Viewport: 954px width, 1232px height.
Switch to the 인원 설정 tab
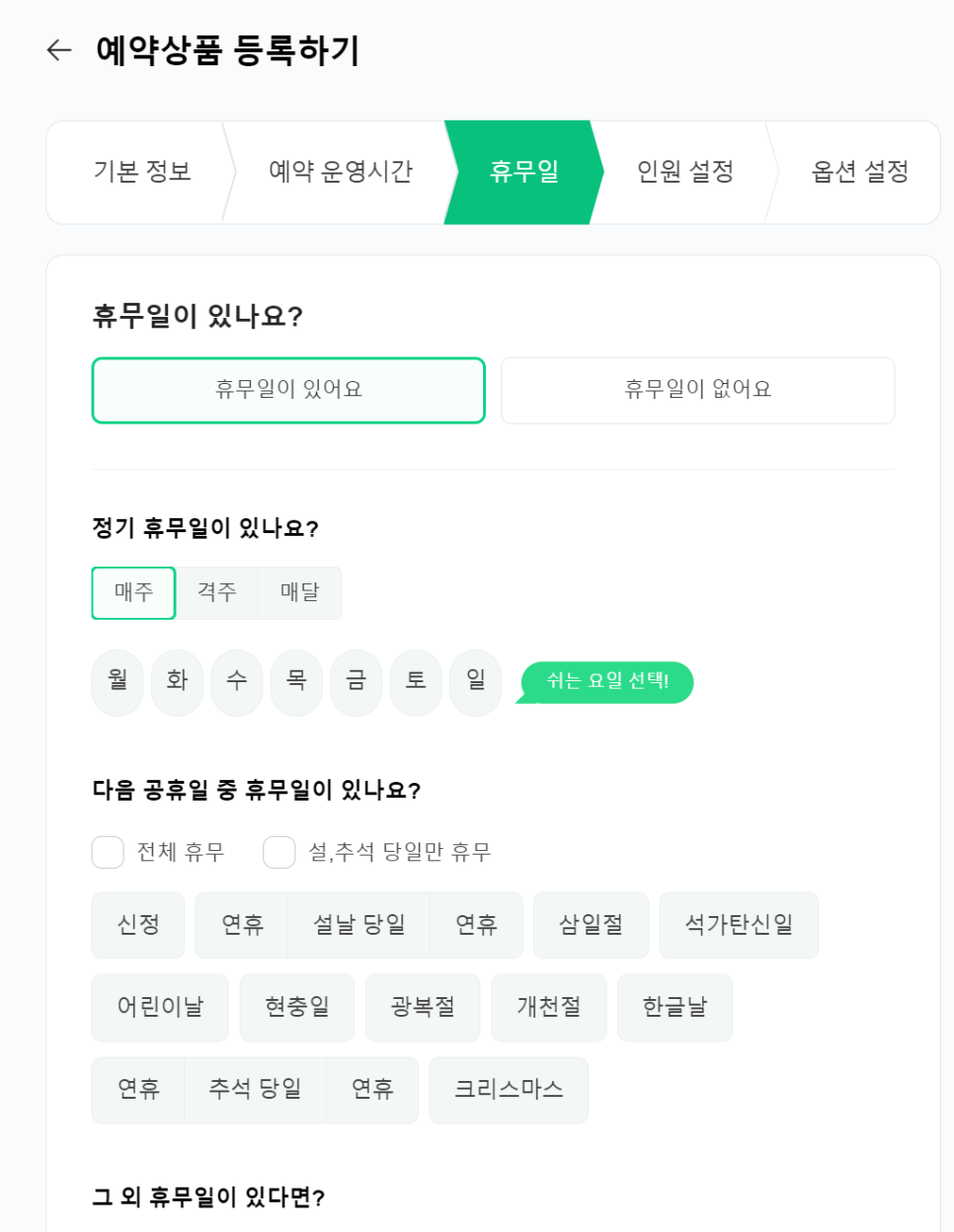(x=685, y=172)
